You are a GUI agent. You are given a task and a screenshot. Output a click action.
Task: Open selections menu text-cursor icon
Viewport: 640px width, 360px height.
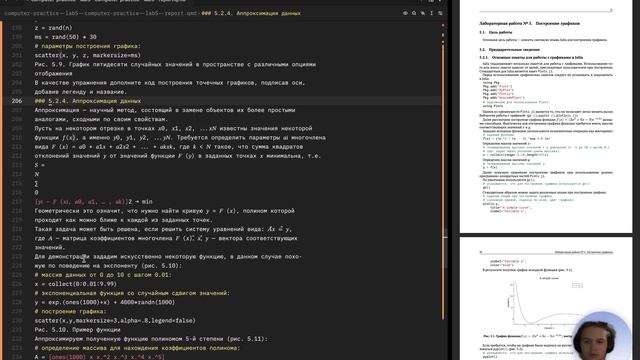[431, 13]
